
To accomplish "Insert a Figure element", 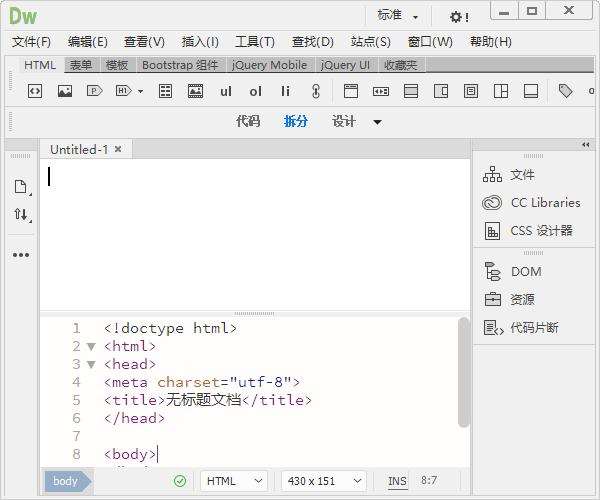I will coord(195,91).
